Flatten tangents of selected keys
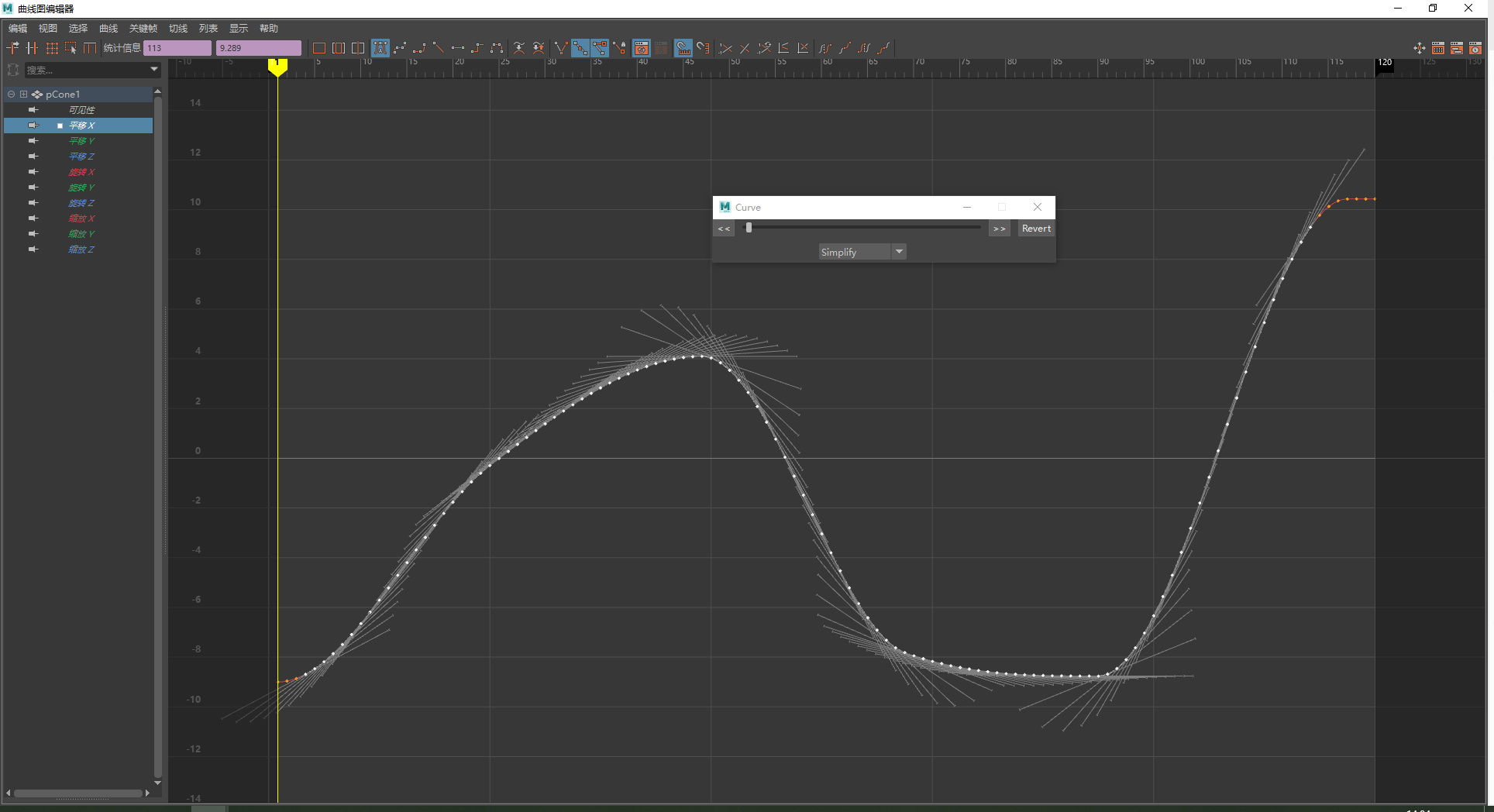The image size is (1494, 812). point(457,48)
